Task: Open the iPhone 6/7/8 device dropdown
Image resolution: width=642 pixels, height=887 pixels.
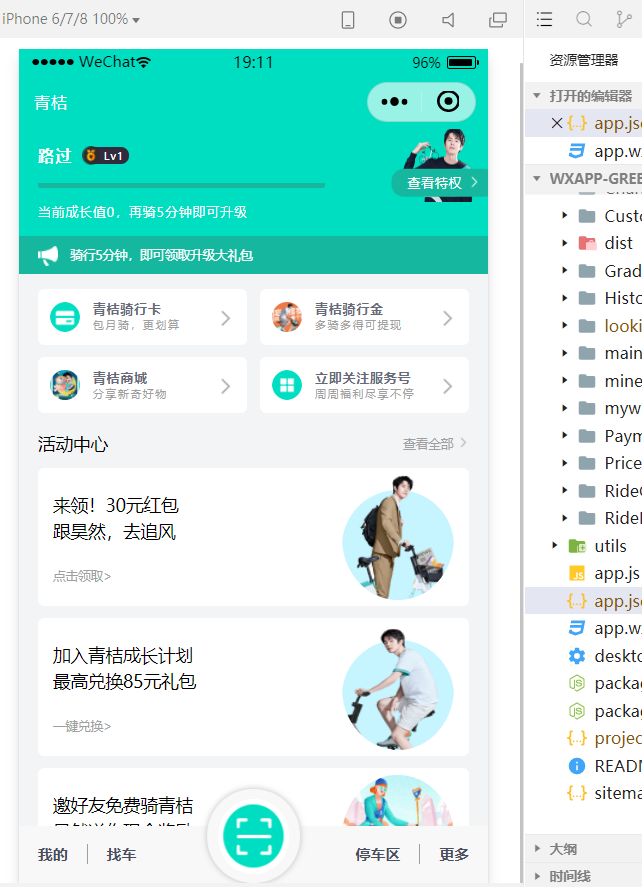Action: click(x=71, y=19)
